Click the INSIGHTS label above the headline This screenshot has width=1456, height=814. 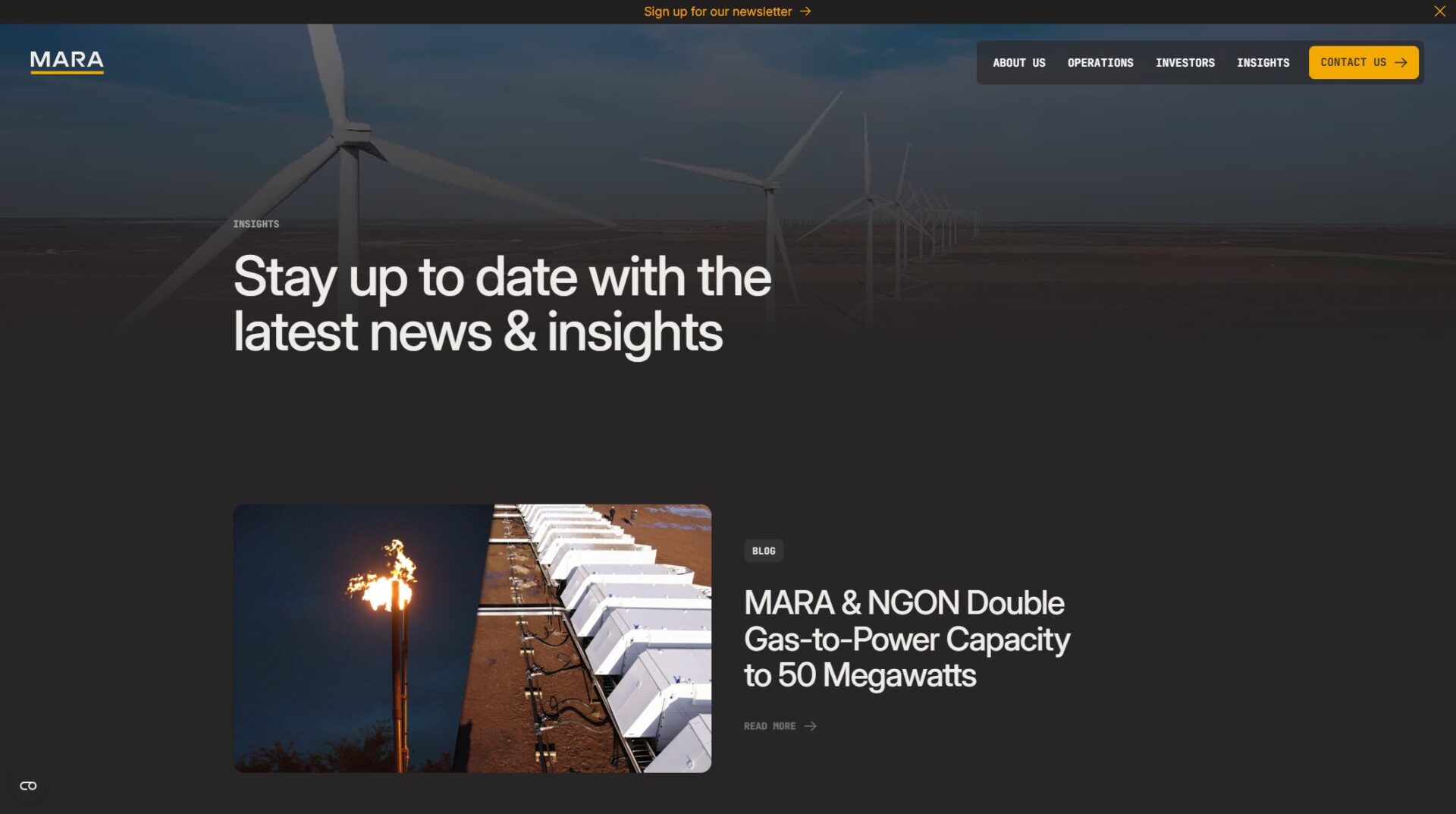click(x=256, y=225)
